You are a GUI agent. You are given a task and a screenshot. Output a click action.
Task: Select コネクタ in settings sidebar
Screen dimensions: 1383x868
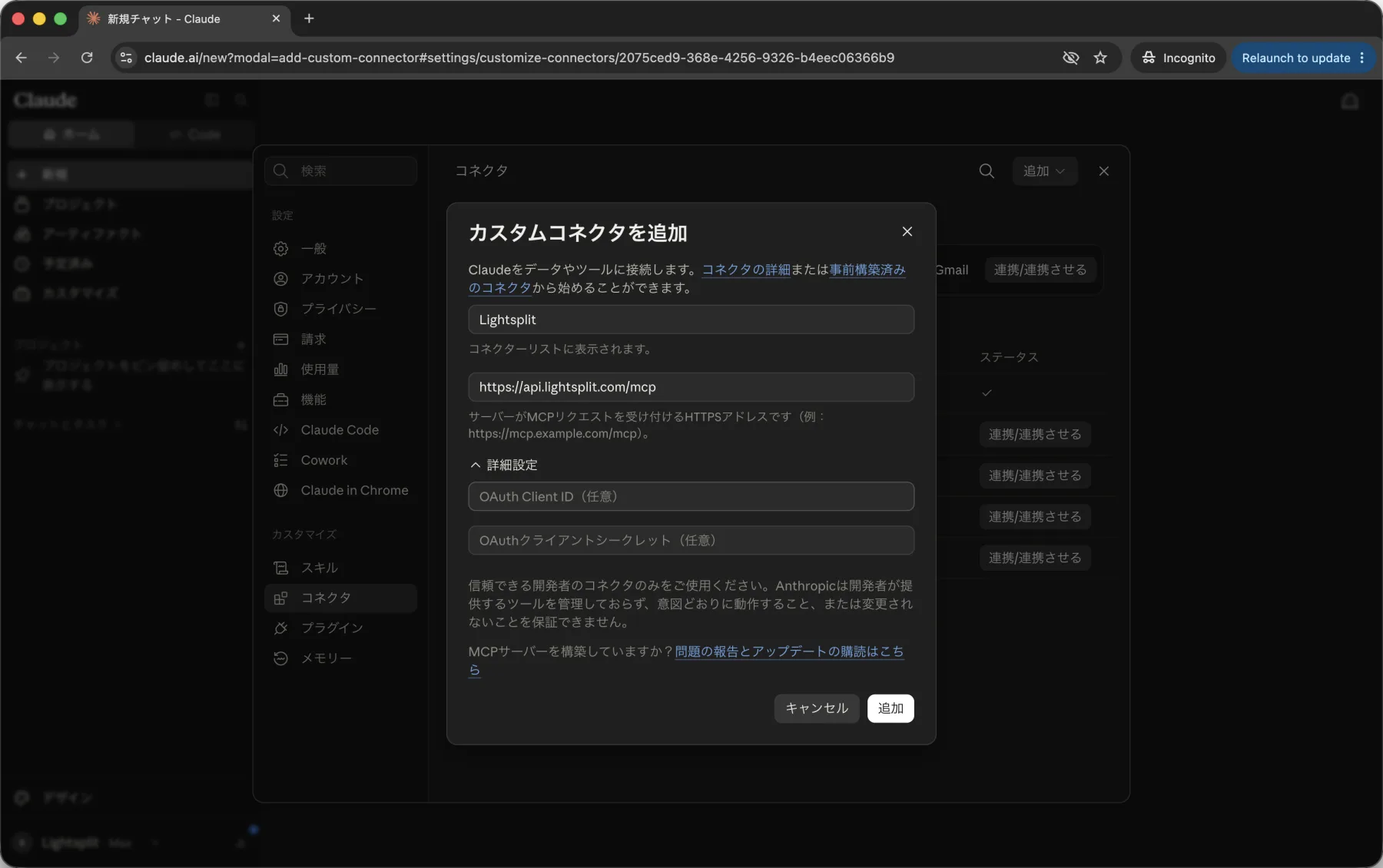[341, 598]
